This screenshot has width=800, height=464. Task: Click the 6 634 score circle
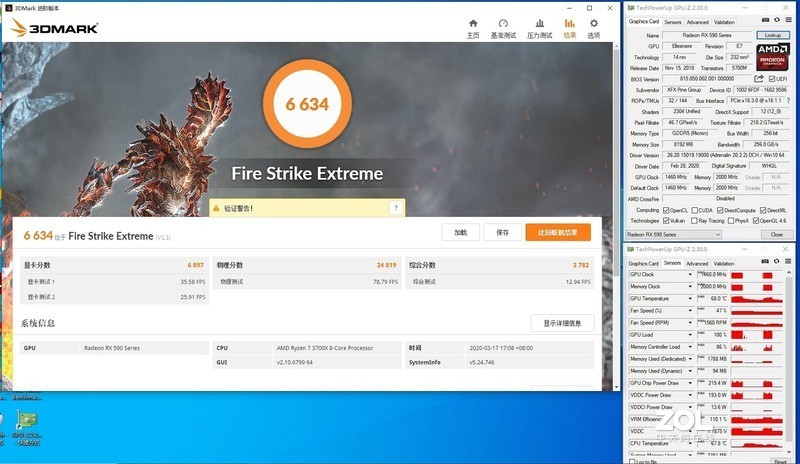pyautogui.click(x=307, y=104)
